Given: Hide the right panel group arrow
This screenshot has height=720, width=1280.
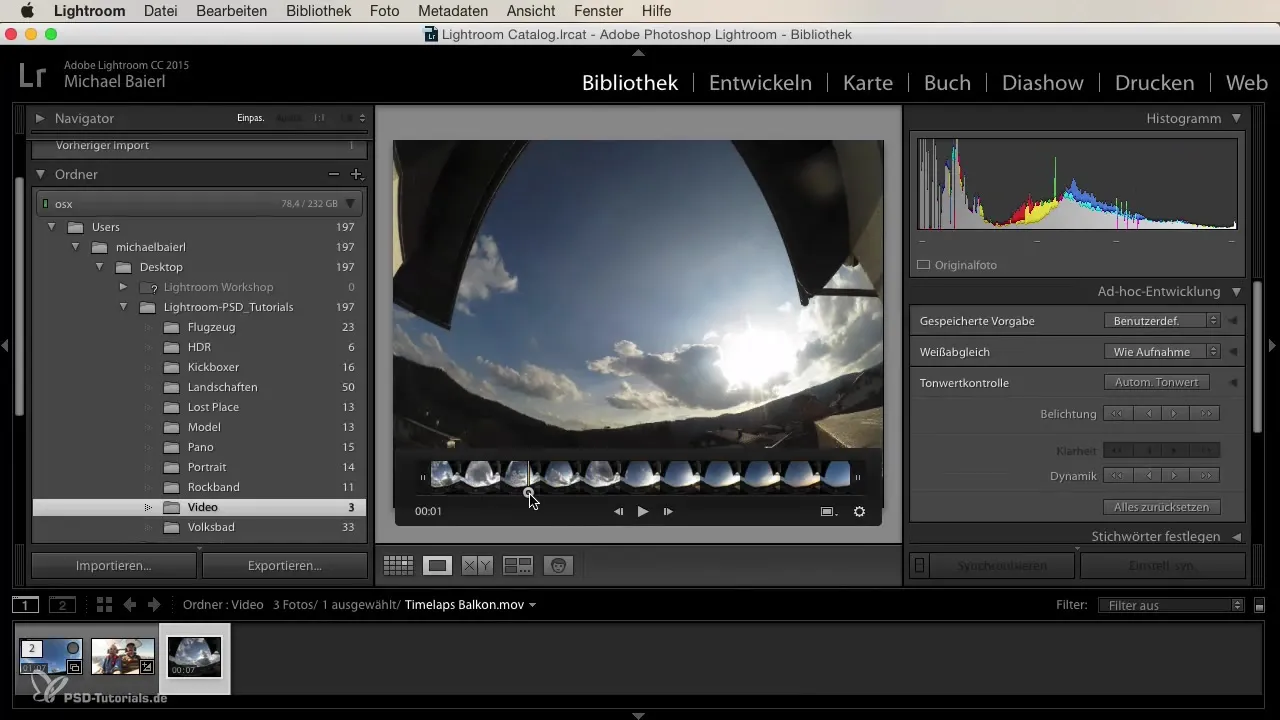Looking at the screenshot, I should 1272,346.
